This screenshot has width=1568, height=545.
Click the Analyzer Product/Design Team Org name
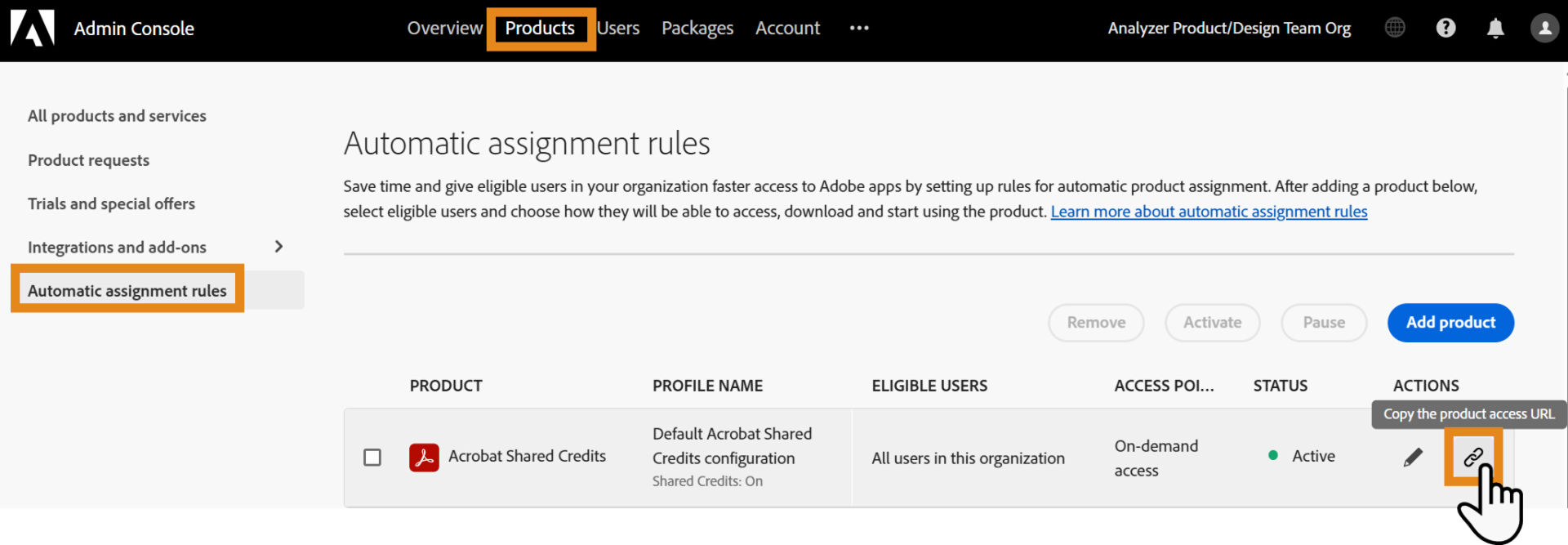point(1229,28)
